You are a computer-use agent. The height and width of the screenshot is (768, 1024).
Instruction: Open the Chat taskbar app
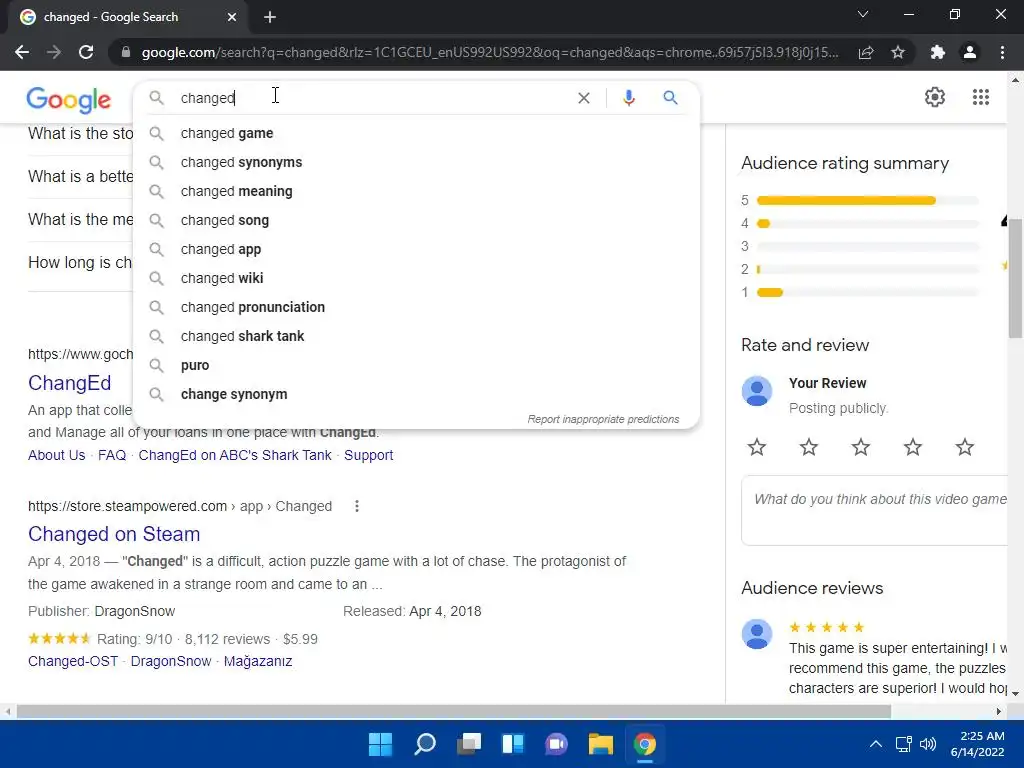coord(556,744)
